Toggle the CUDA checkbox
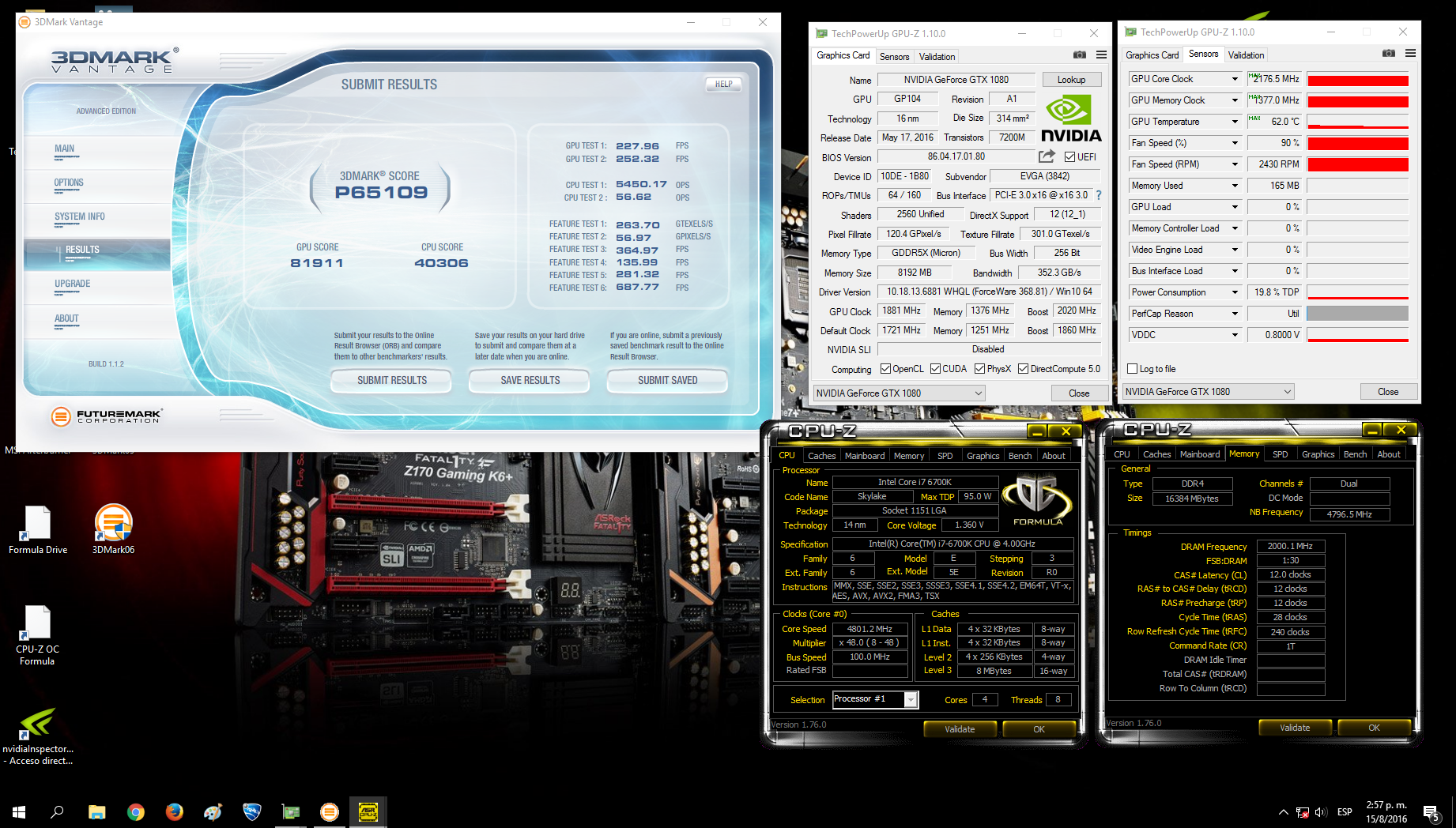1456x828 pixels. click(935, 369)
